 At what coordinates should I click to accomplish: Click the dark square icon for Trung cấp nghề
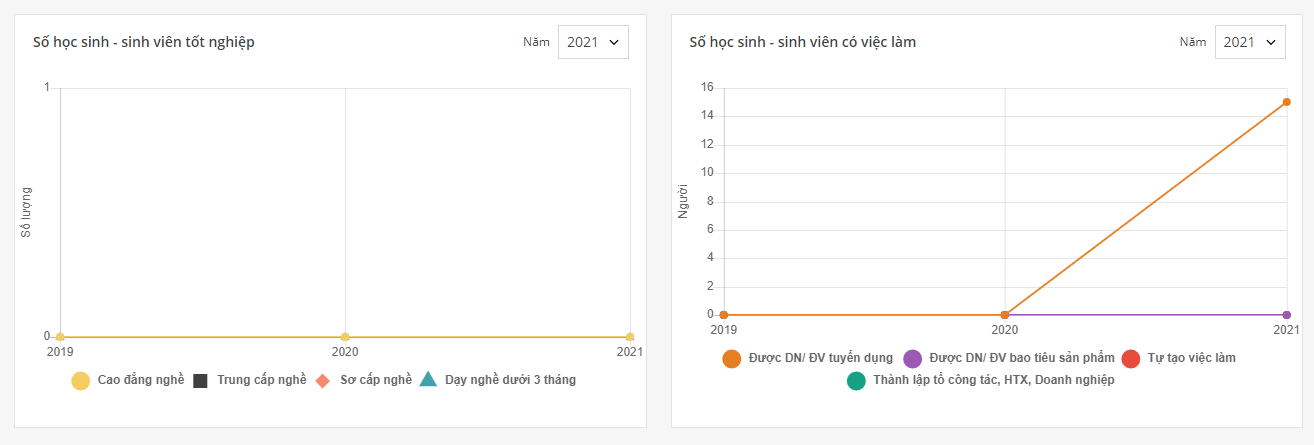tap(200, 380)
